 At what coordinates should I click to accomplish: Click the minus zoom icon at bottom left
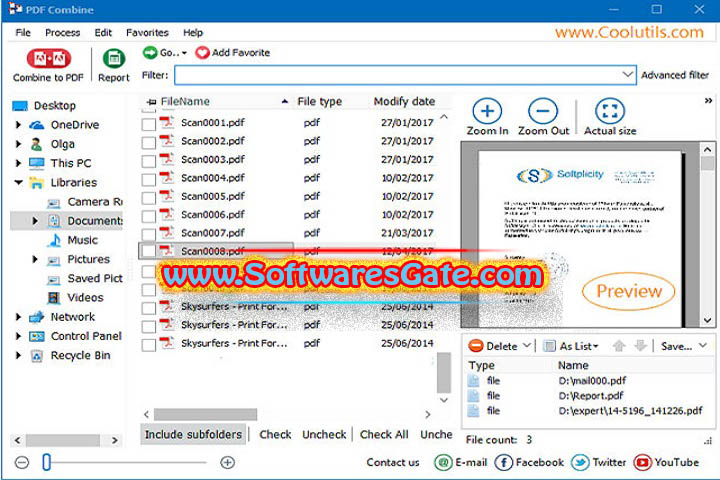pos(22,462)
